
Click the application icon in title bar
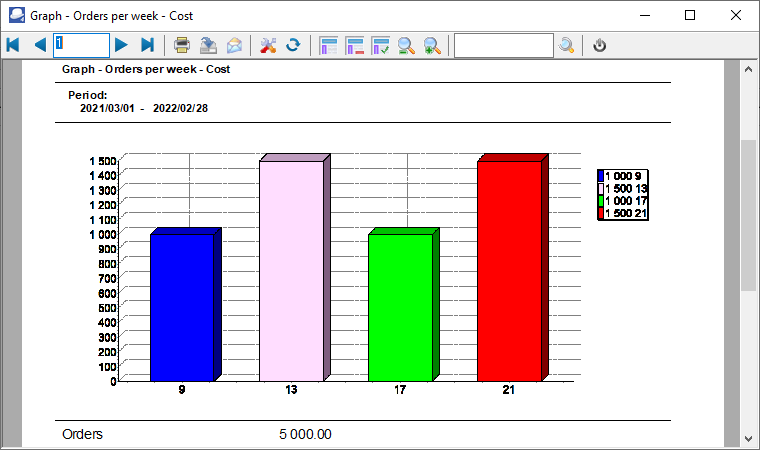tap(17, 16)
